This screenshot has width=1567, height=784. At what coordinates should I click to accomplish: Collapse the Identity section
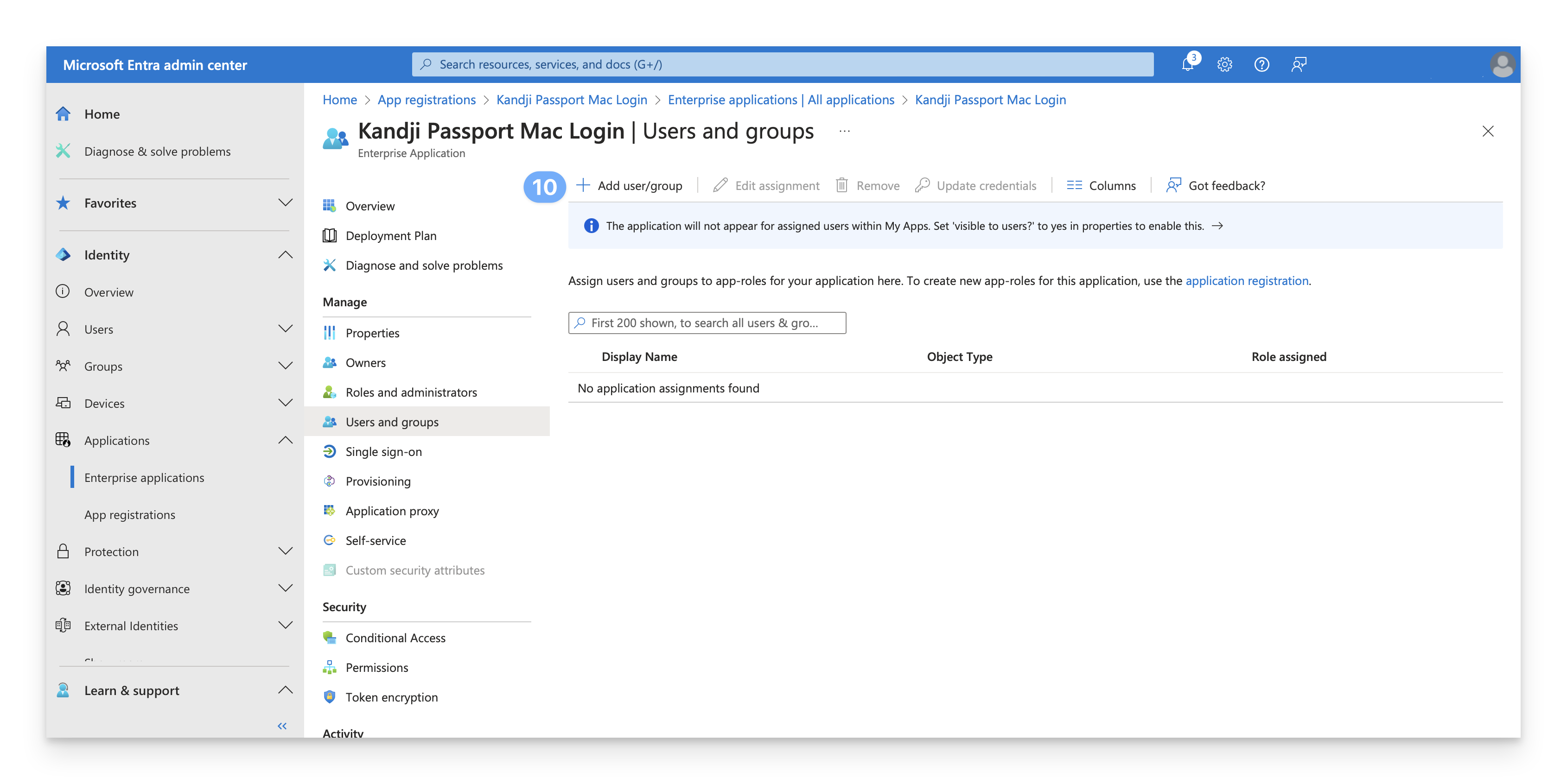coord(285,255)
